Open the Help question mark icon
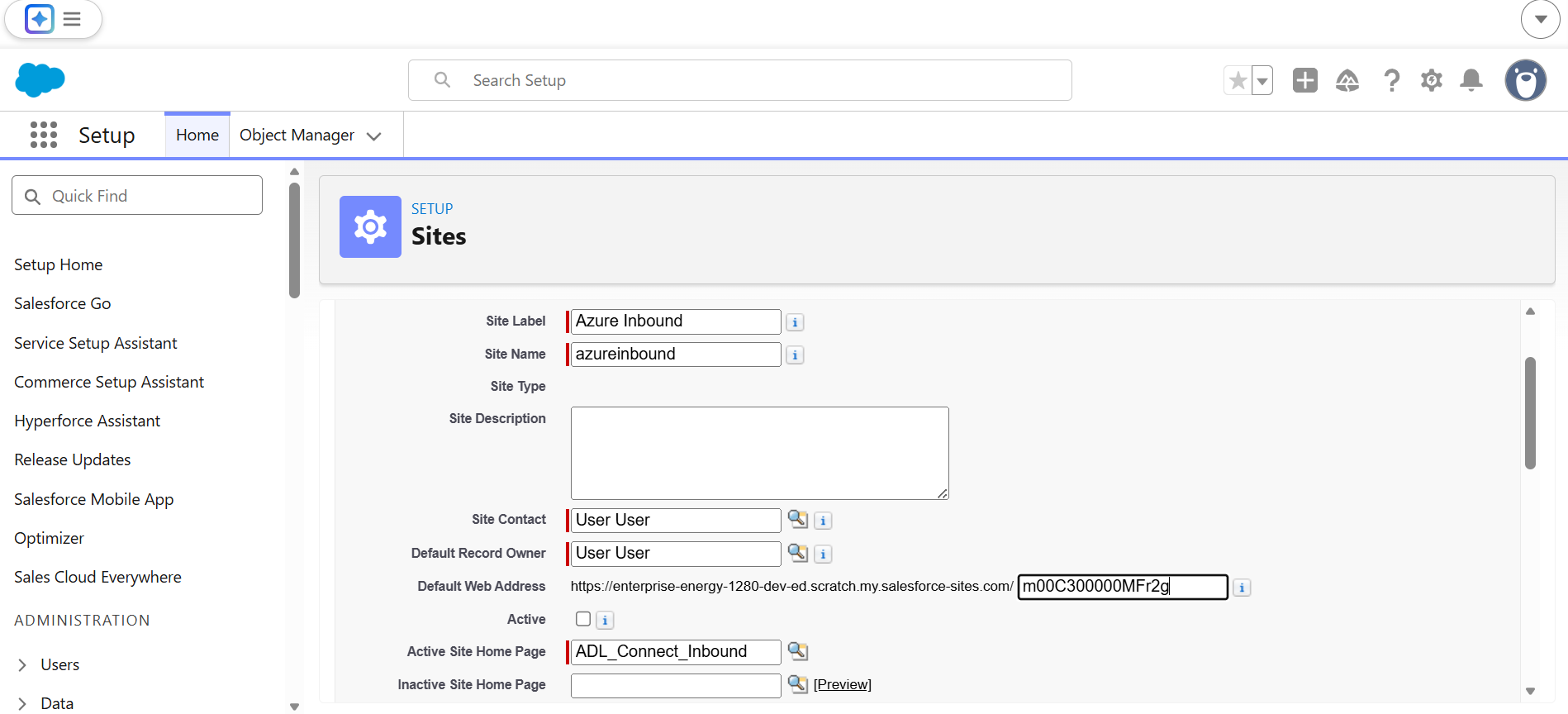The image size is (1568, 714). [1392, 80]
